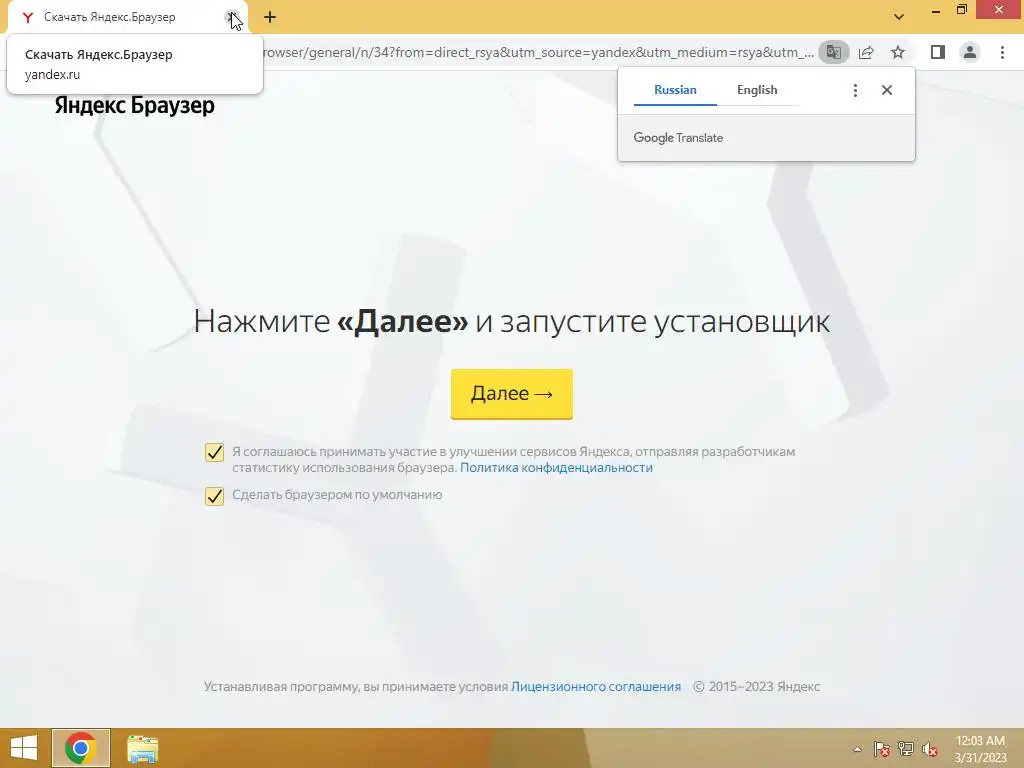Bookmark this page with the star icon
The image size is (1024, 768).
(898, 52)
